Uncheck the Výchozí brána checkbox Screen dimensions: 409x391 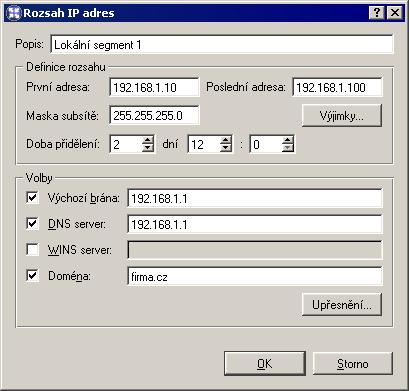coord(32,198)
